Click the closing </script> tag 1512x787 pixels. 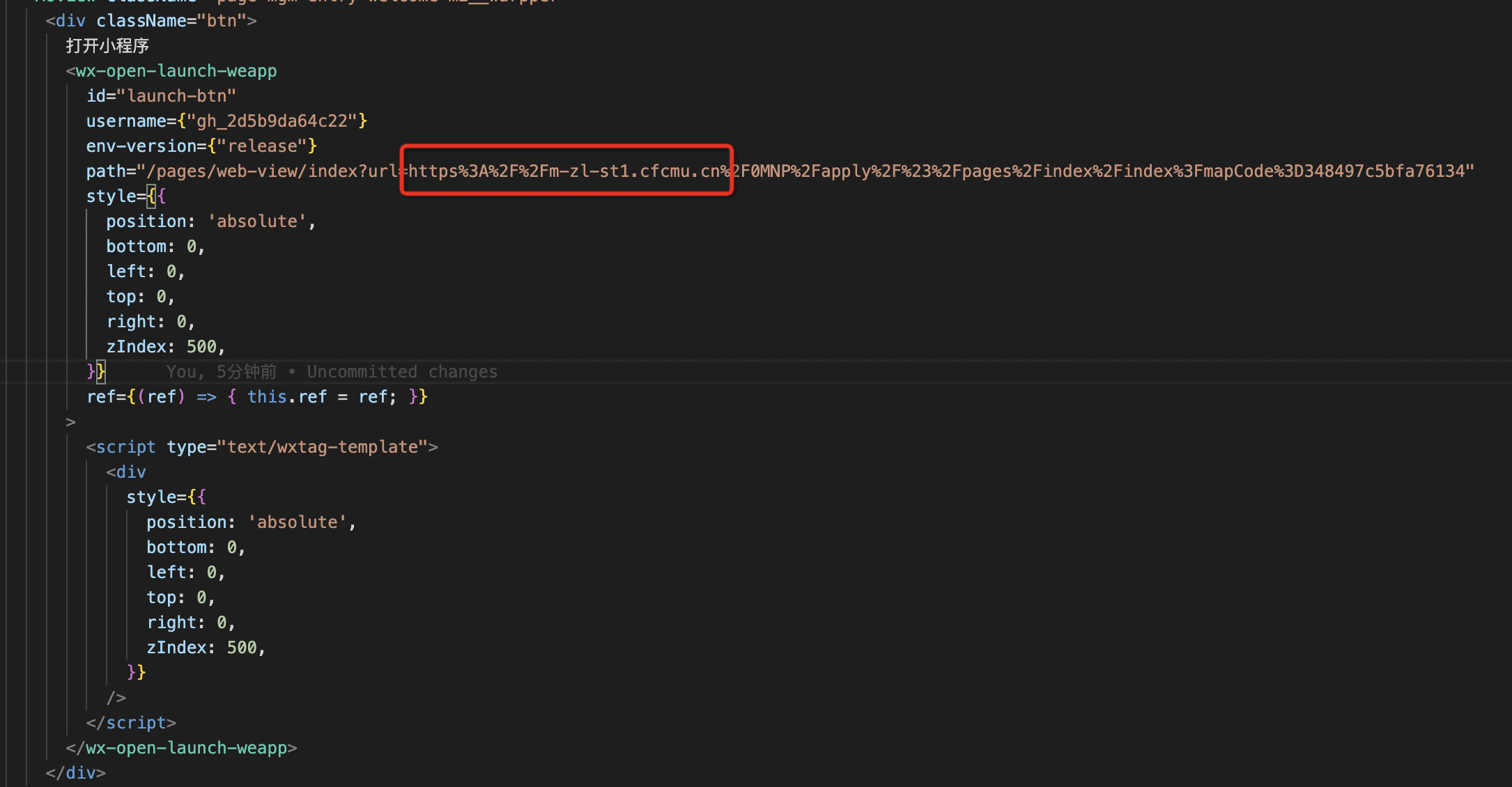pyautogui.click(x=131, y=723)
